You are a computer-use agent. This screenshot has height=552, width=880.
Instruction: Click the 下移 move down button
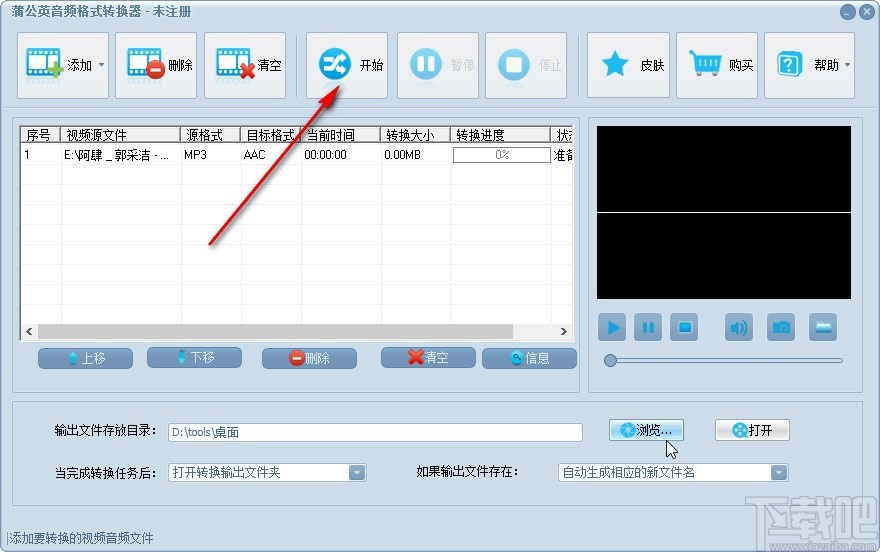point(194,357)
